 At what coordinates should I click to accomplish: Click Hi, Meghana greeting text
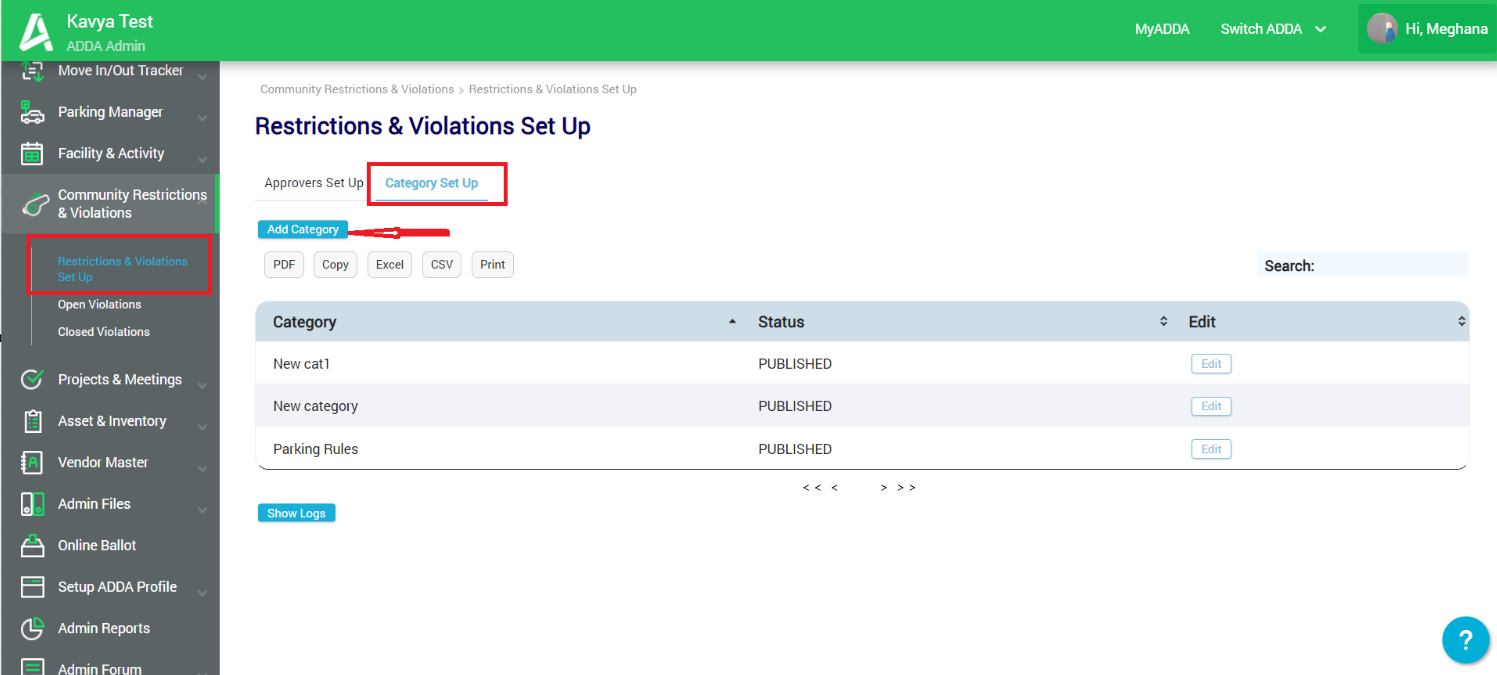click(1446, 29)
